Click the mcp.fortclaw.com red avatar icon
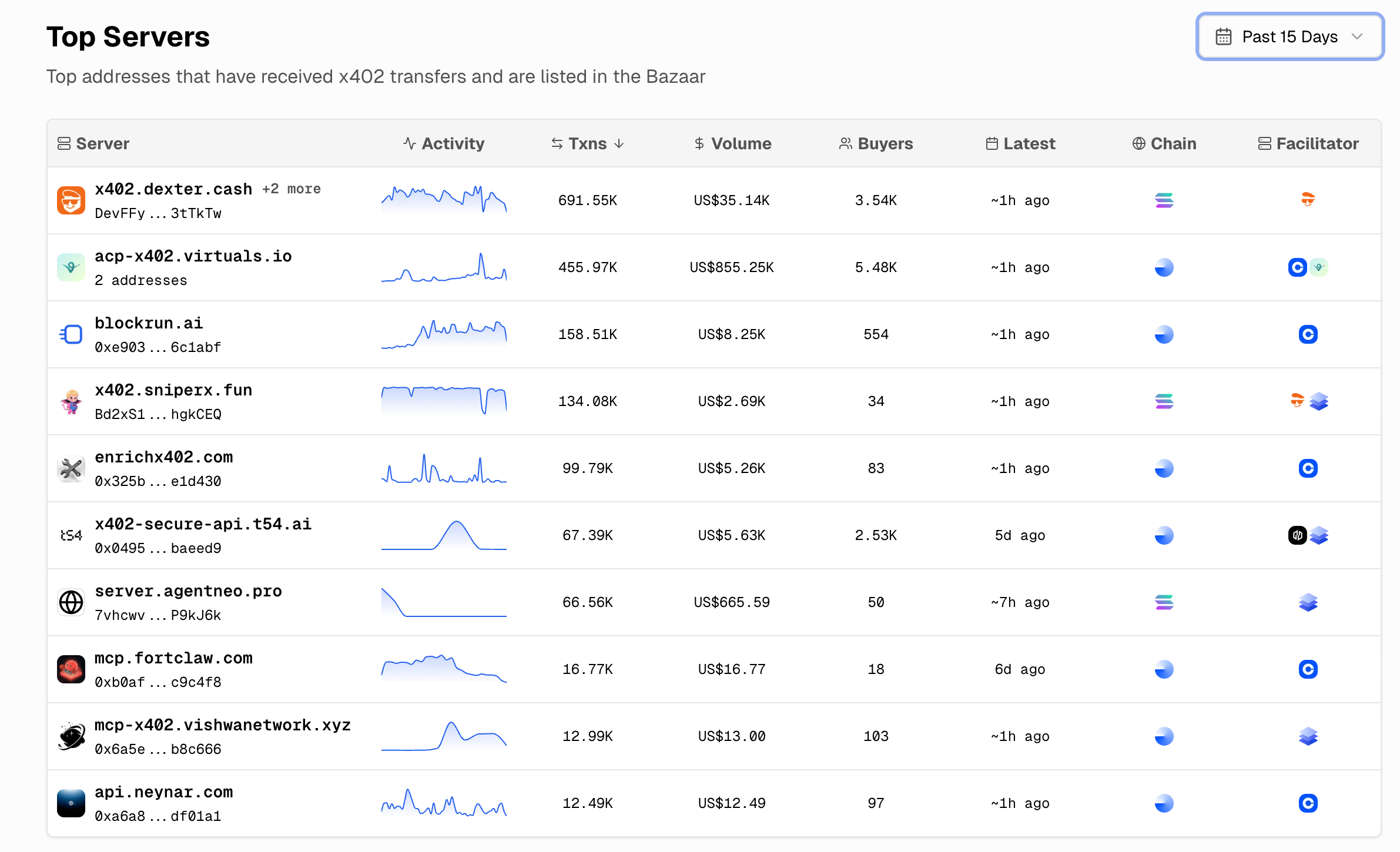The width and height of the screenshot is (1400, 852). [x=71, y=669]
